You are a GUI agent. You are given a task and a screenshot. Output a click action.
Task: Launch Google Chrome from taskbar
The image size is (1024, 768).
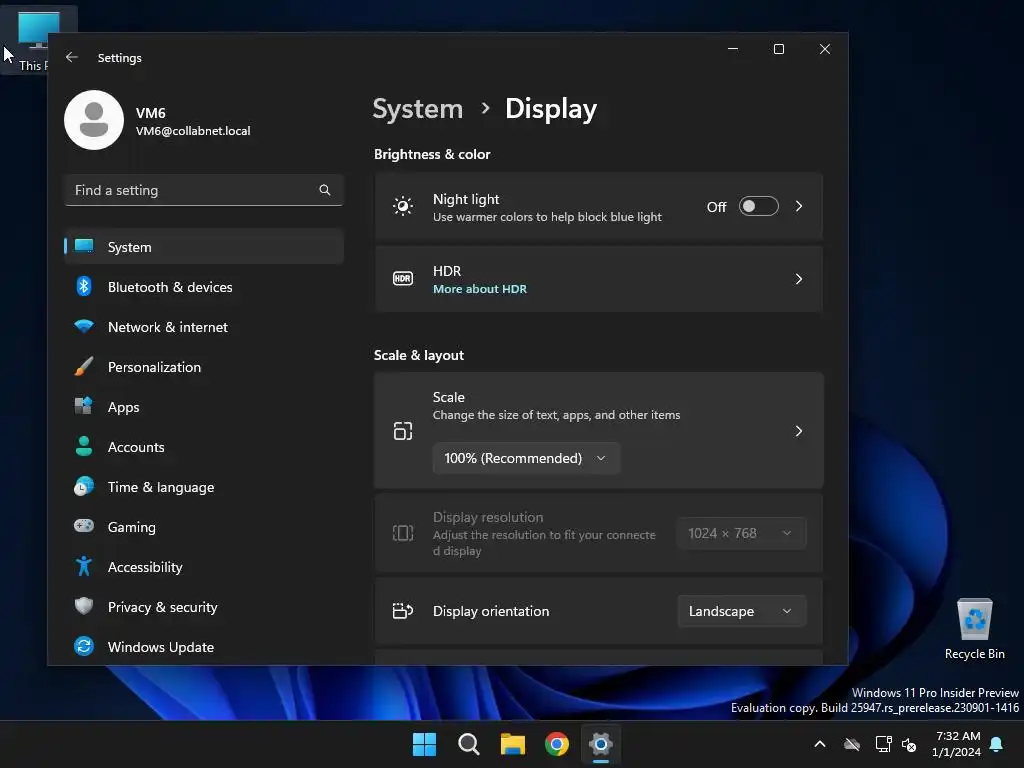pyautogui.click(x=557, y=744)
